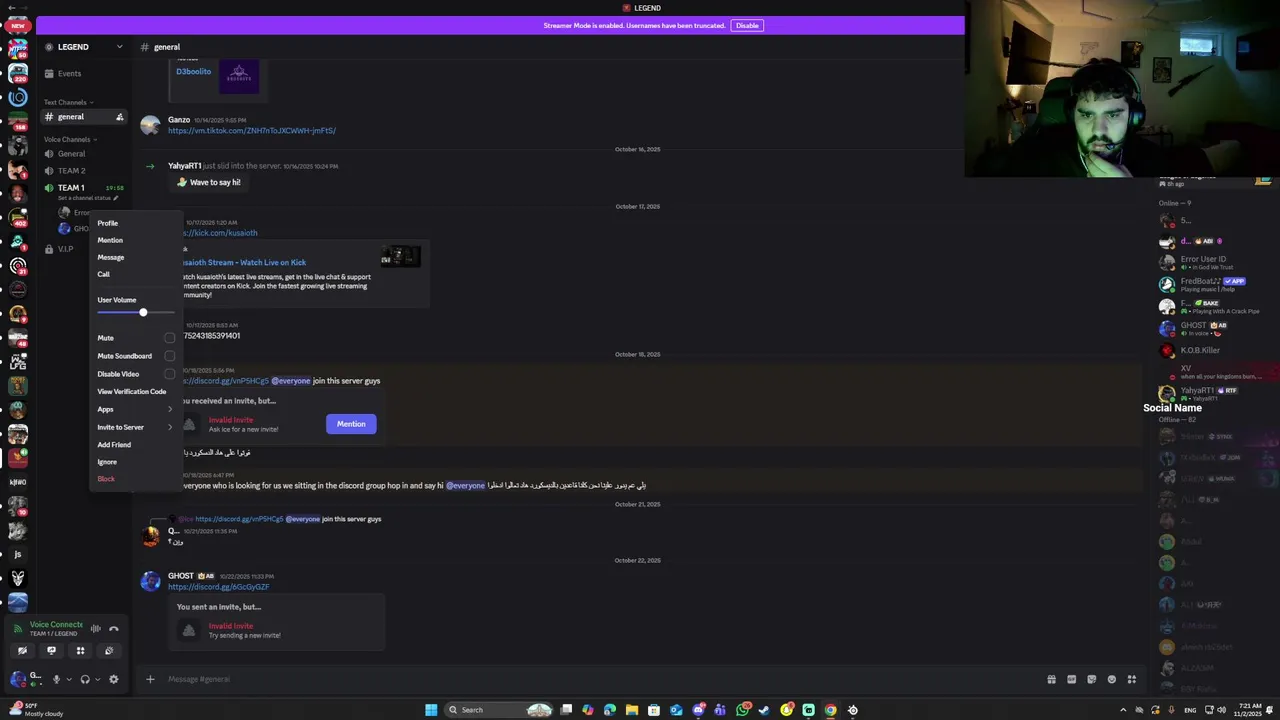Open the gift icon in message bar

point(1051,679)
